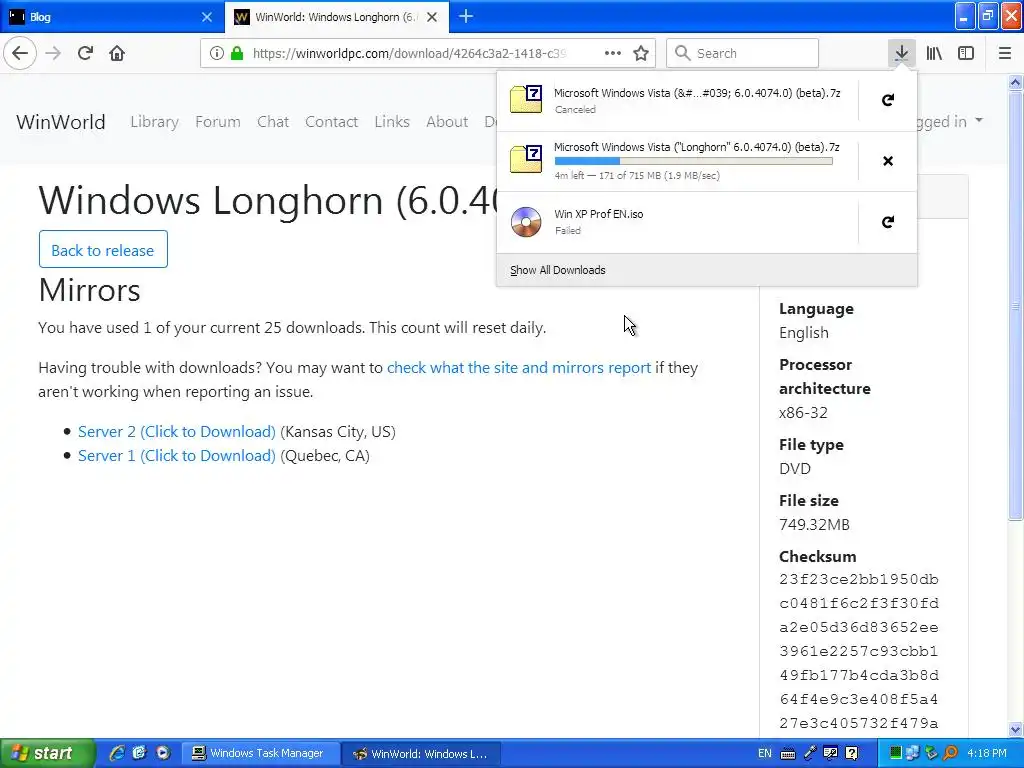Click Show All Downloads
The image size is (1024, 768).
[558, 270]
